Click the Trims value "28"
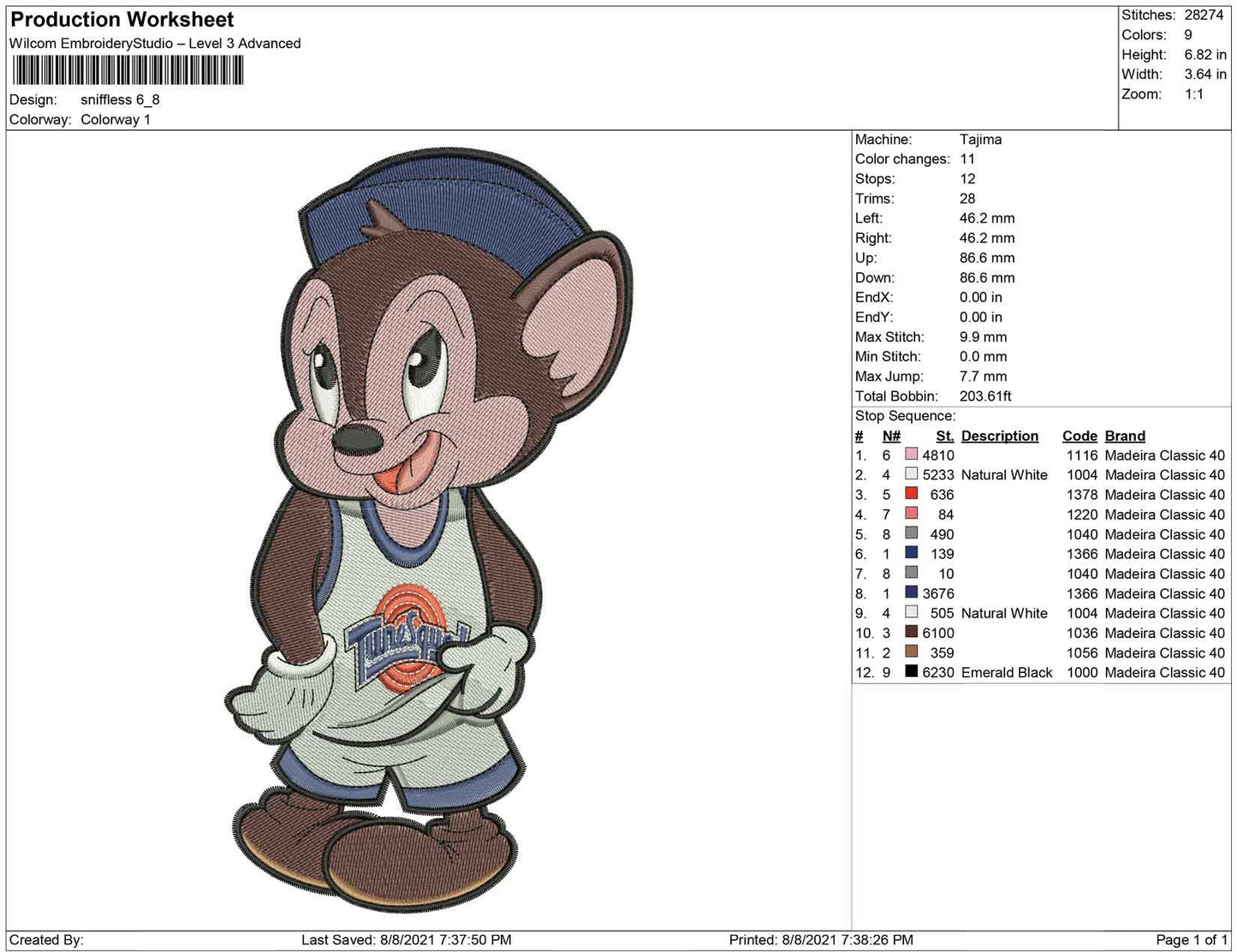The width and height of the screenshot is (1237, 952). pos(967,199)
